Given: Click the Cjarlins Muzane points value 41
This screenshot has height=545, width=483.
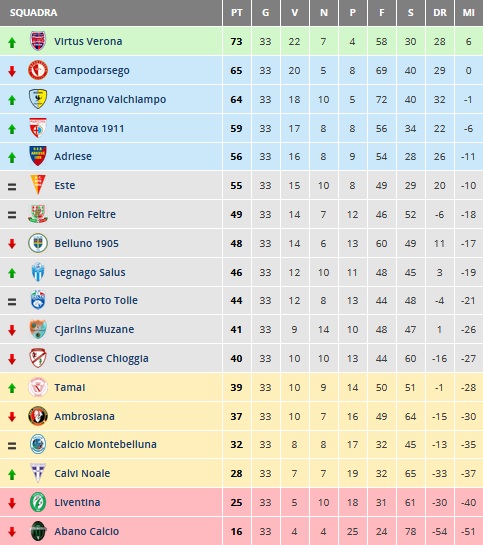Looking at the screenshot, I should (x=236, y=329).
